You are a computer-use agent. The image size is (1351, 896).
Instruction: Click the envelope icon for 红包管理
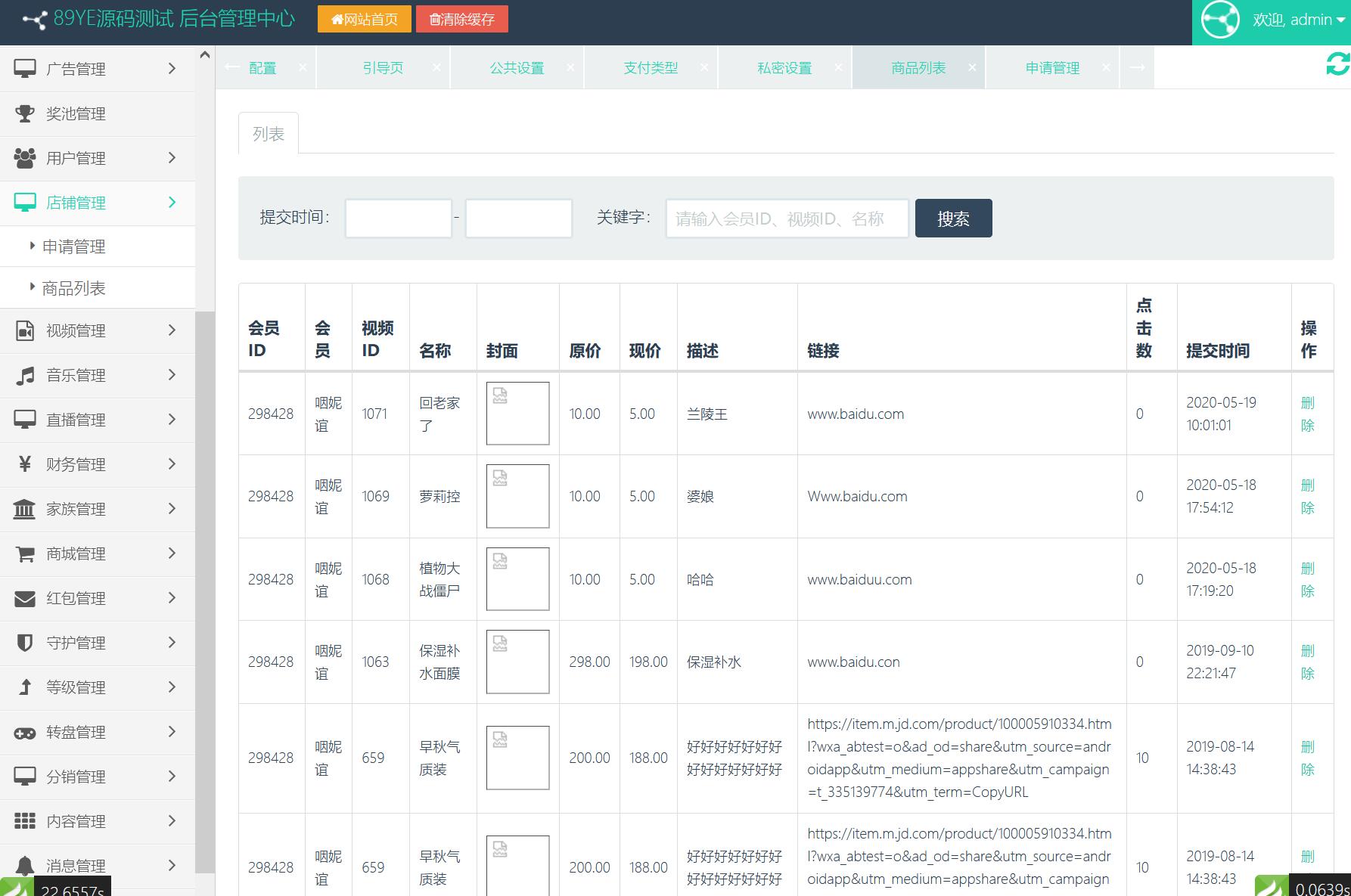25,599
